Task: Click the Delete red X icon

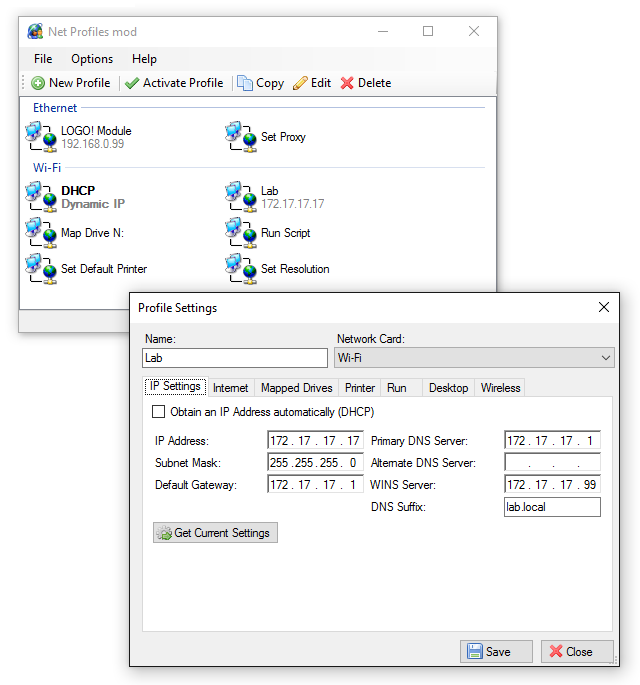Action: tap(347, 83)
